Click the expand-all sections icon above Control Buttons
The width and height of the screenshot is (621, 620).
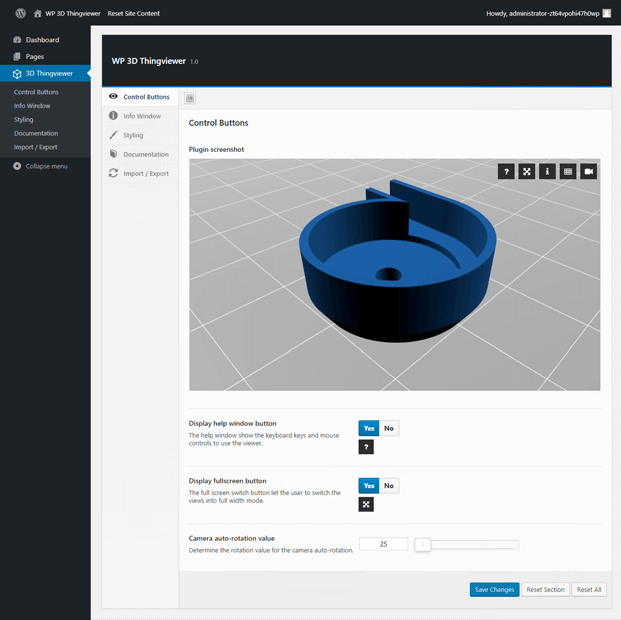point(190,98)
